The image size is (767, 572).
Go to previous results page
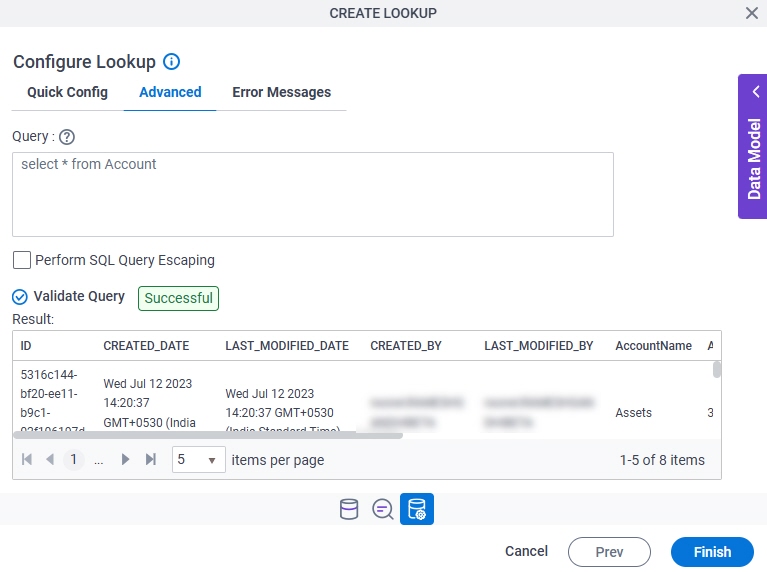tap(49, 459)
